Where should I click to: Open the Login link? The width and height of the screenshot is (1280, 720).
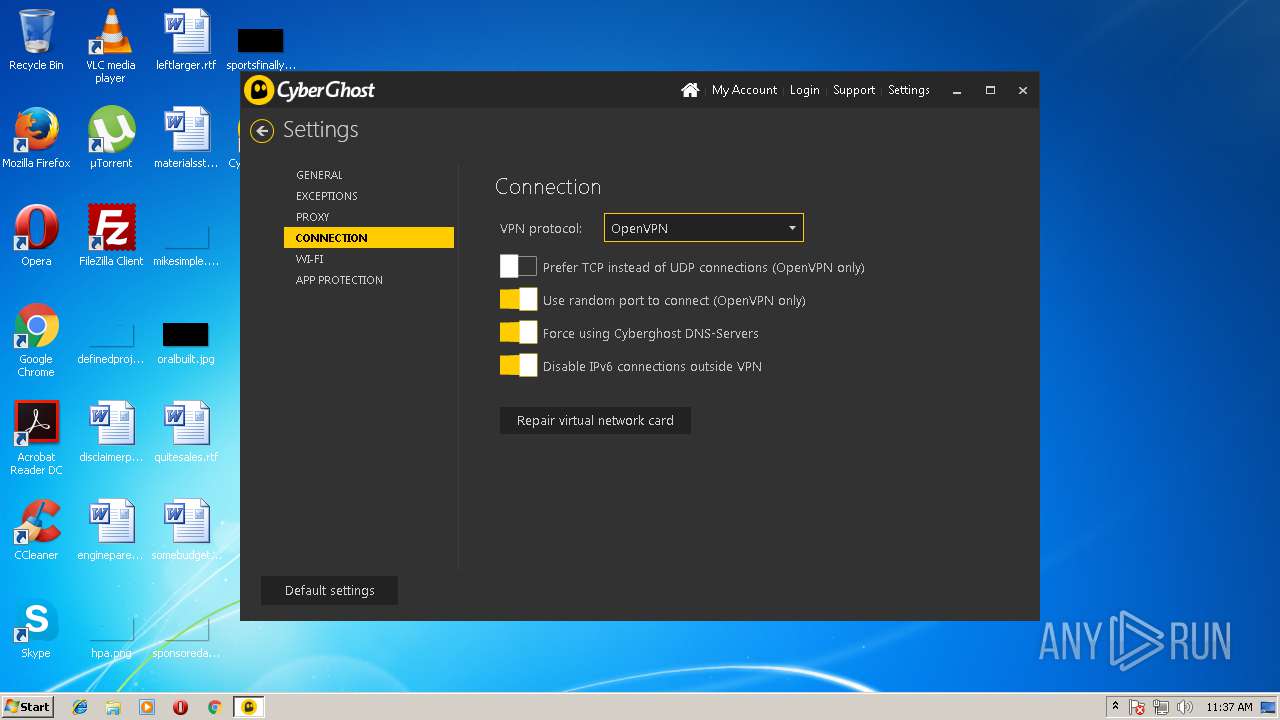coord(804,90)
